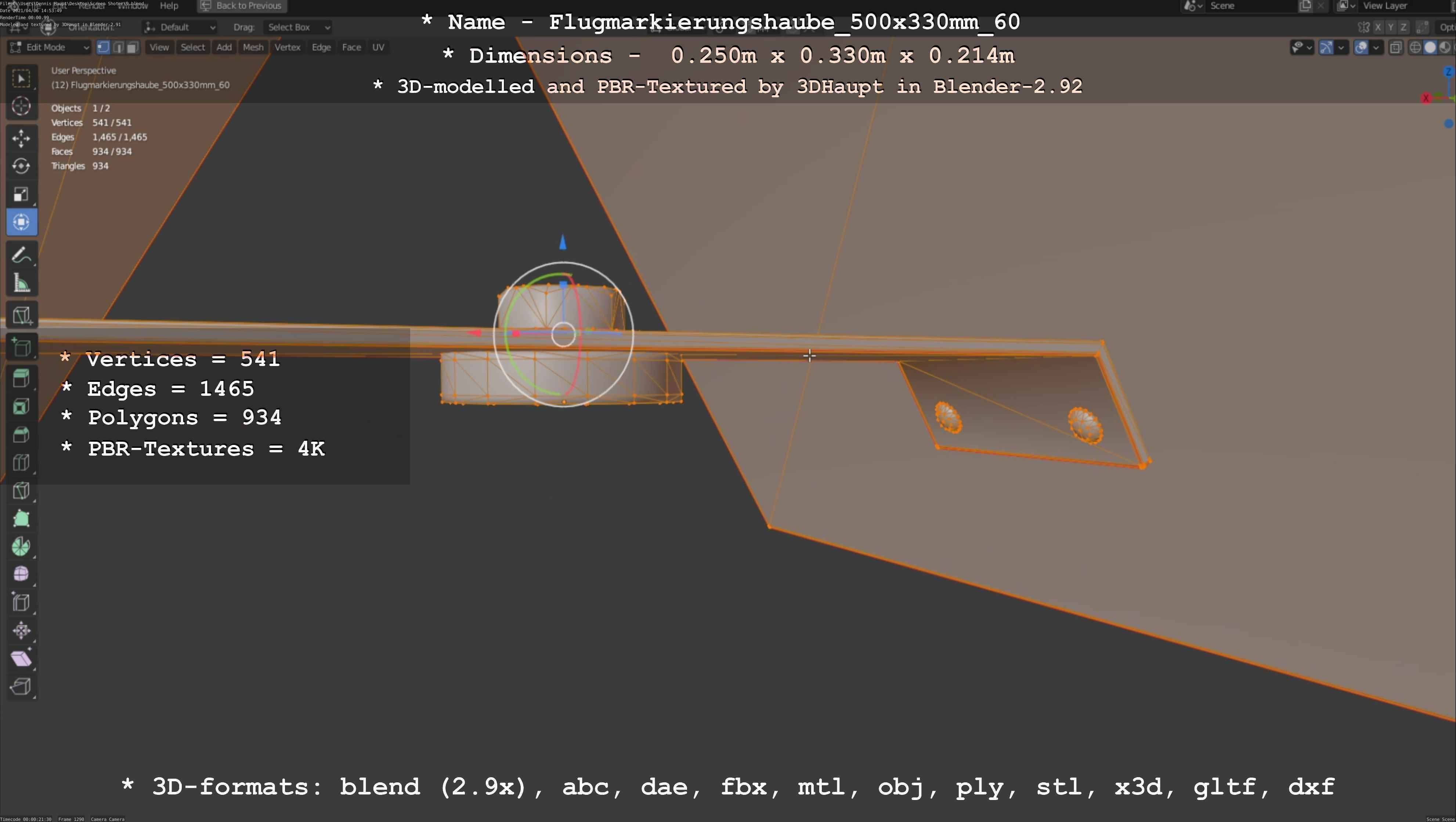Image resolution: width=1456 pixels, height=822 pixels.
Task: Pick the Shear tool
Action: click(21, 658)
